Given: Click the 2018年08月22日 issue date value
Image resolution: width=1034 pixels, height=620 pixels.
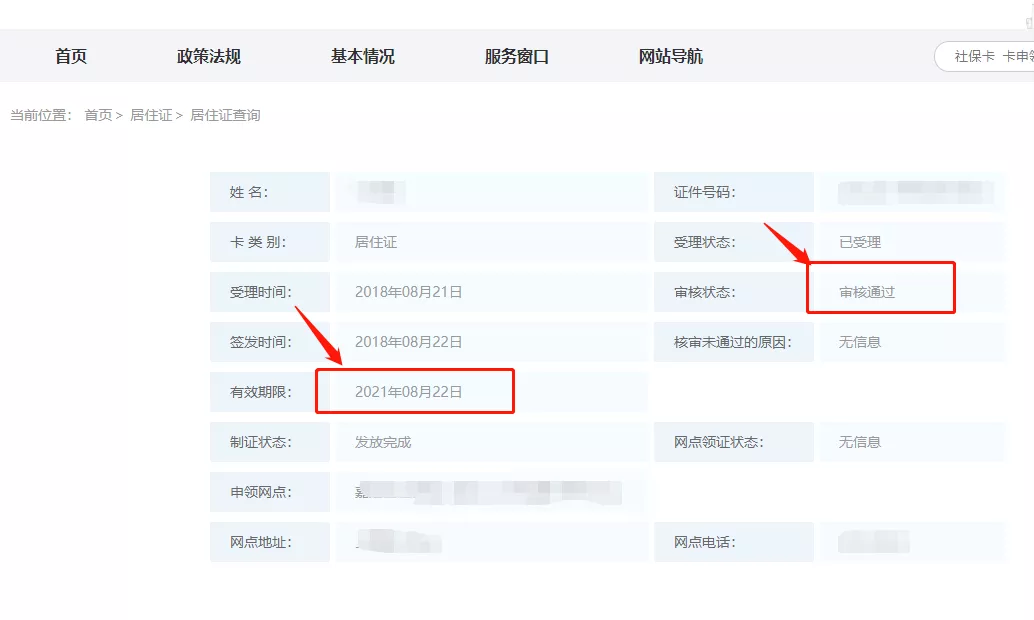Looking at the screenshot, I should click(x=409, y=342).
